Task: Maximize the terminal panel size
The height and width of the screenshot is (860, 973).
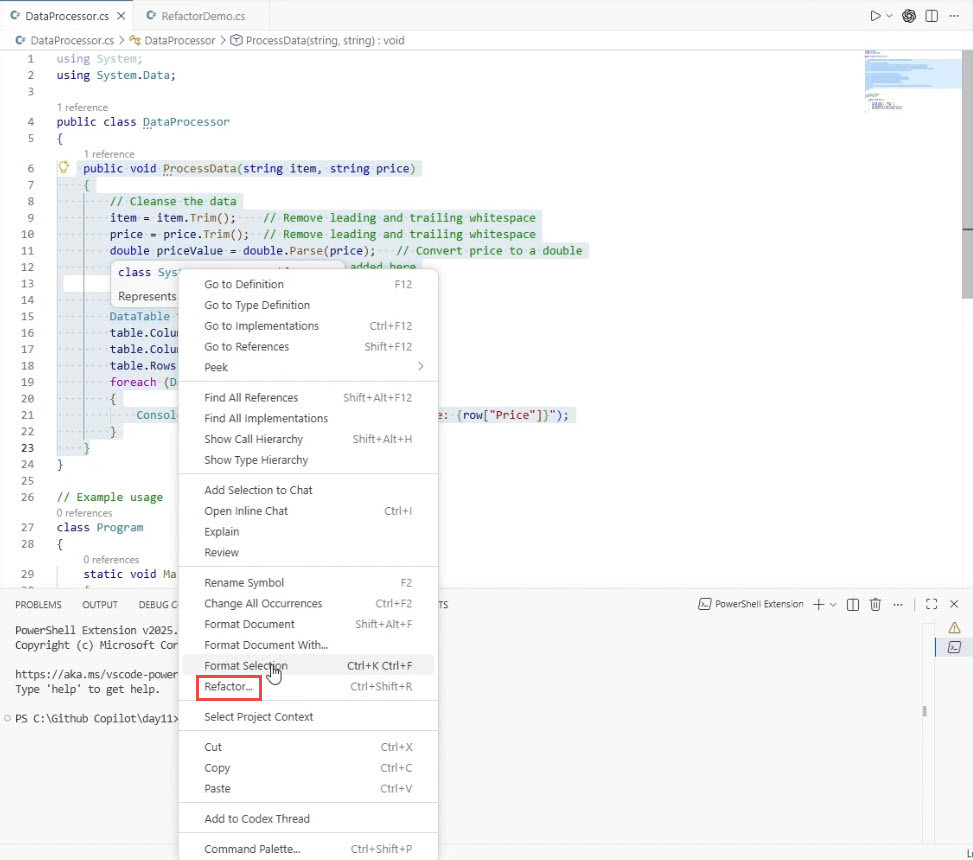Action: coord(931,604)
